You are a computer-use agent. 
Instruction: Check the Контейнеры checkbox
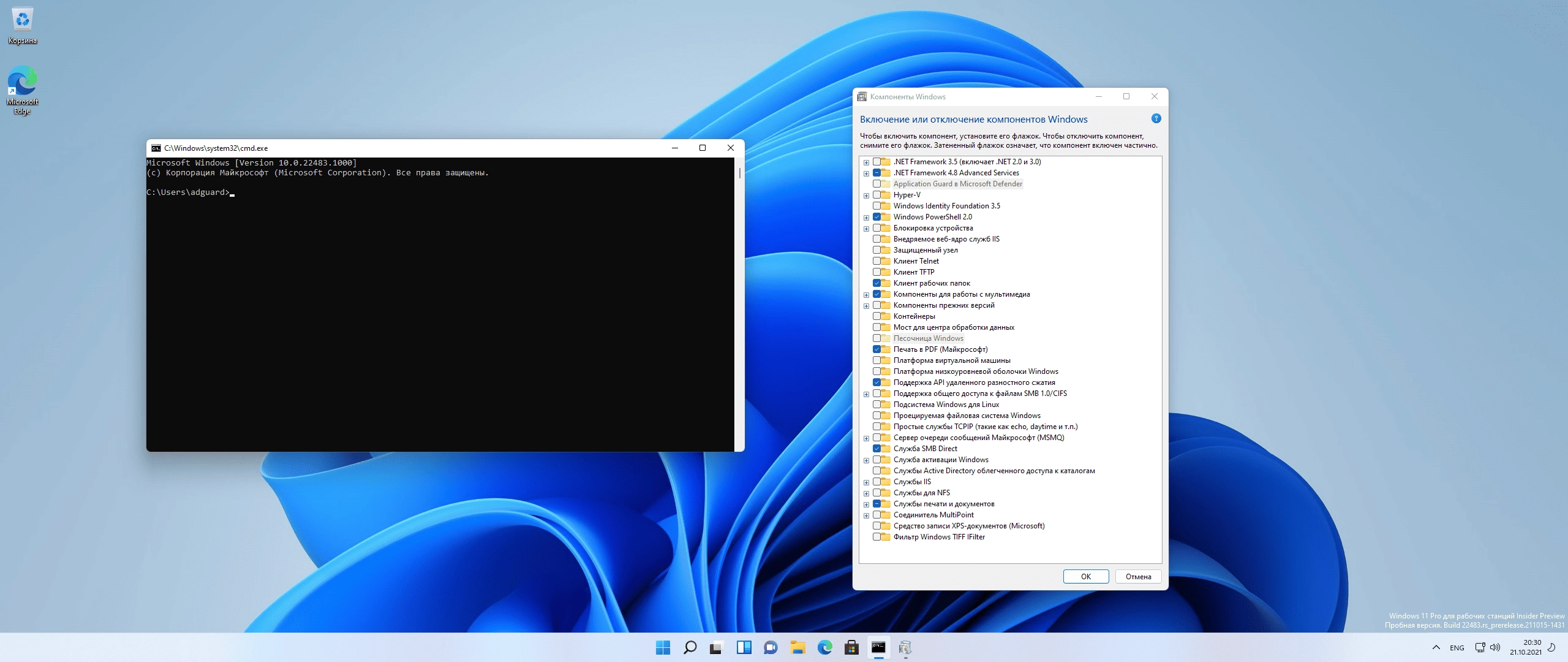876,316
